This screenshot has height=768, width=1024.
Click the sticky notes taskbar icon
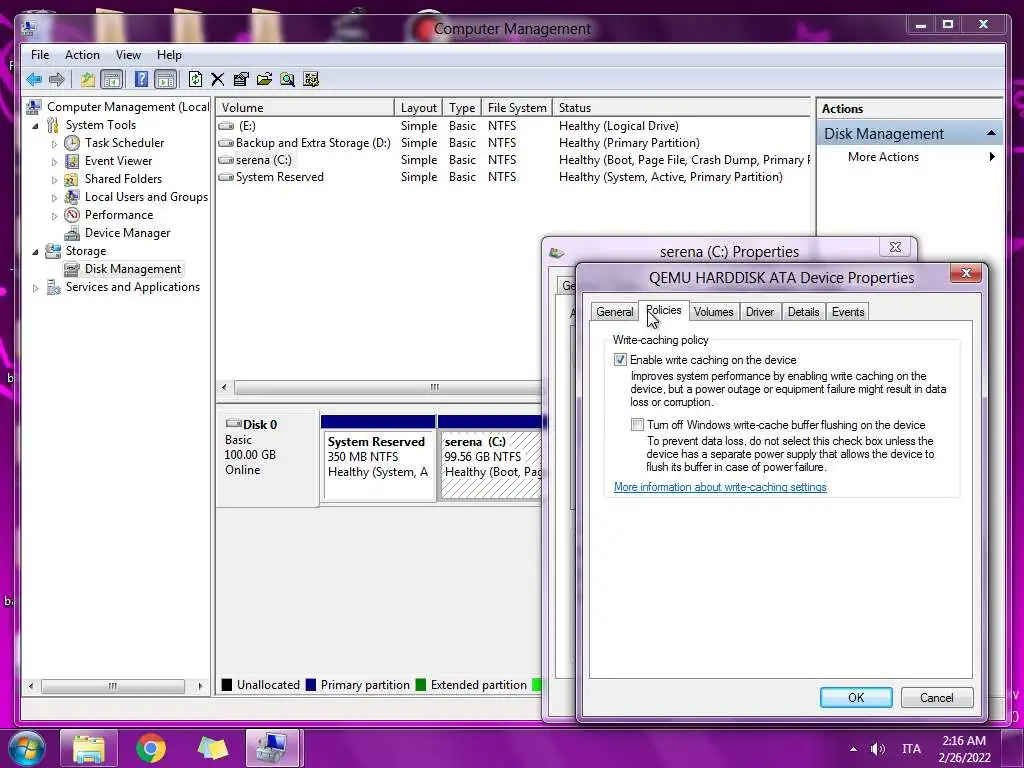tap(213, 748)
